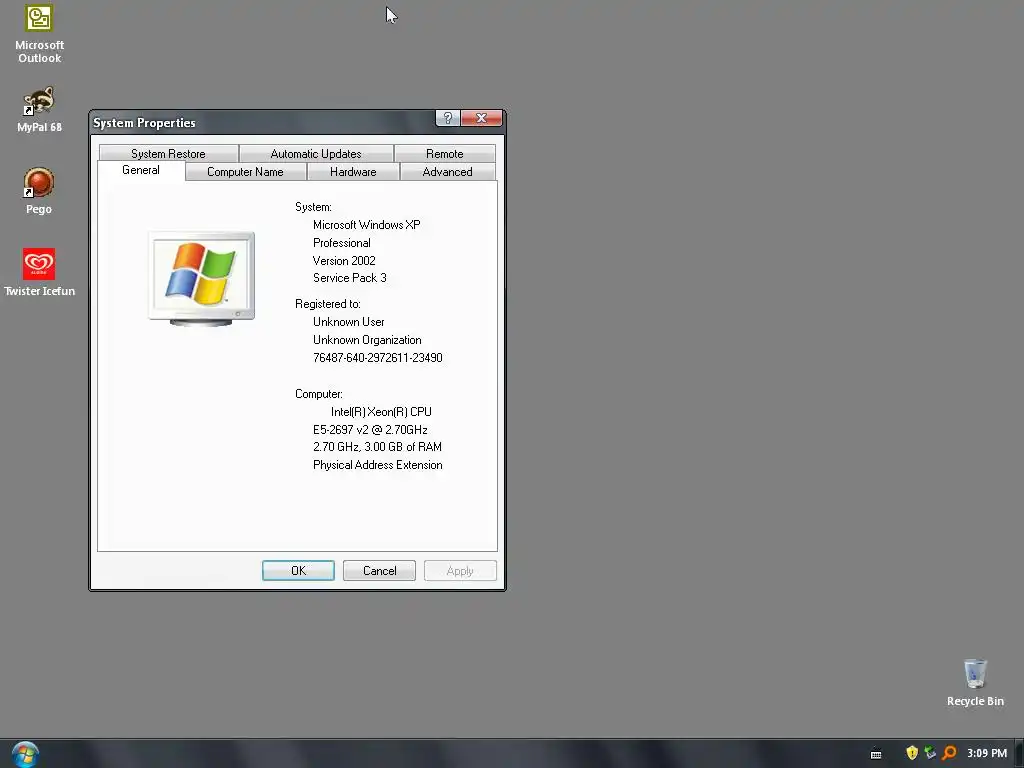The height and width of the screenshot is (768, 1024).
Task: Click the show desktop strip beside the clock
Action: tap(1019, 754)
